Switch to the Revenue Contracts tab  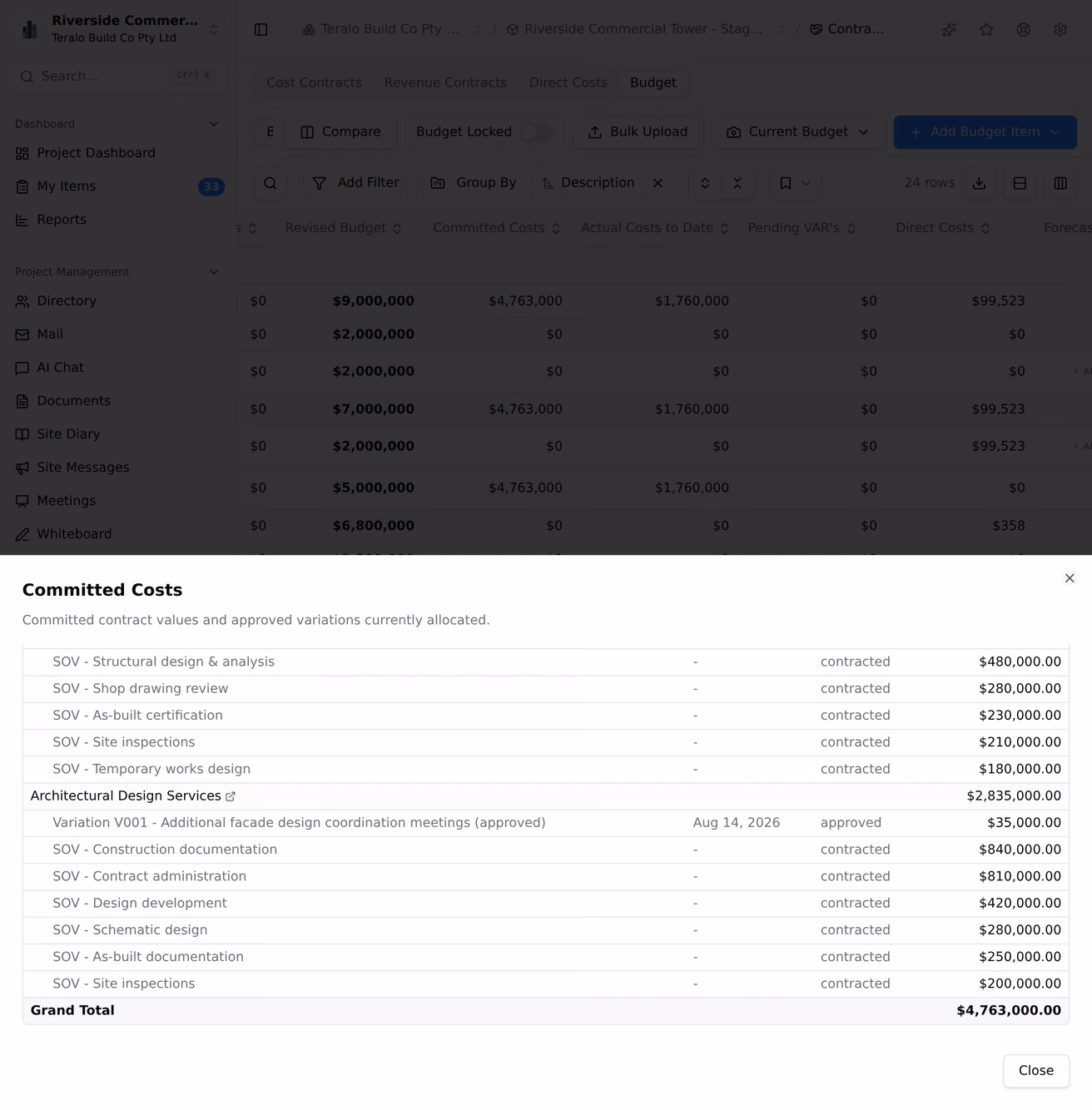pos(445,82)
